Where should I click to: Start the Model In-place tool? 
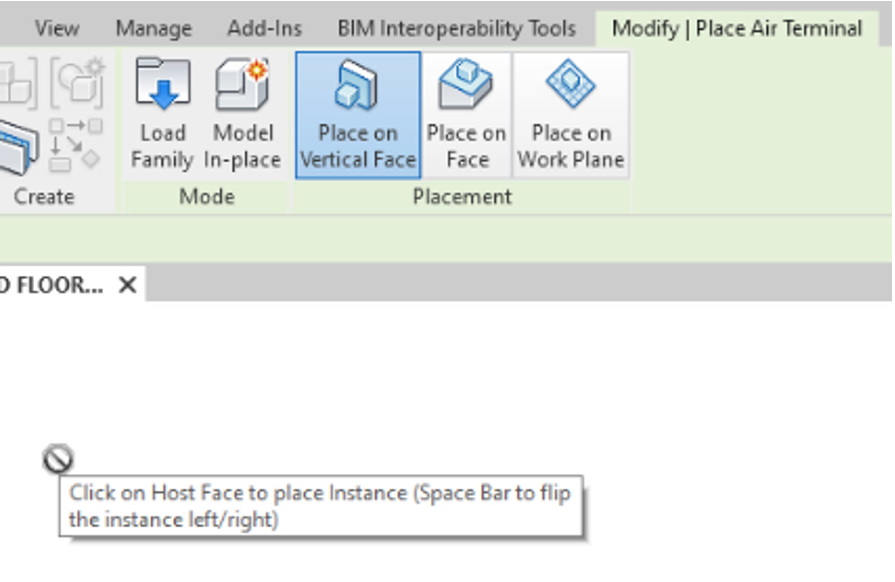tap(242, 114)
